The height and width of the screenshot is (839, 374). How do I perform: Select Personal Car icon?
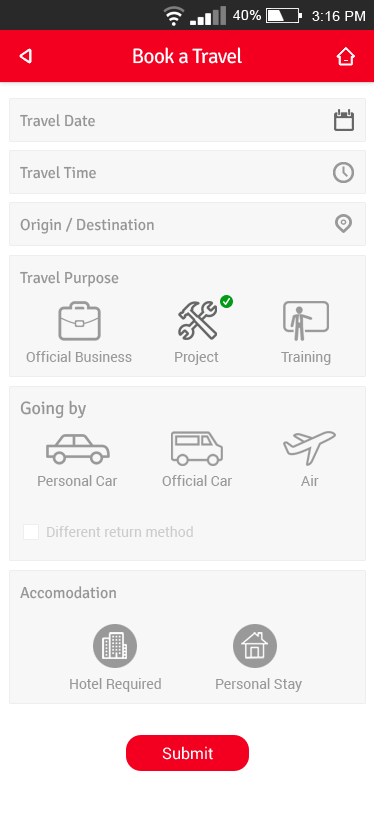[x=78, y=448]
